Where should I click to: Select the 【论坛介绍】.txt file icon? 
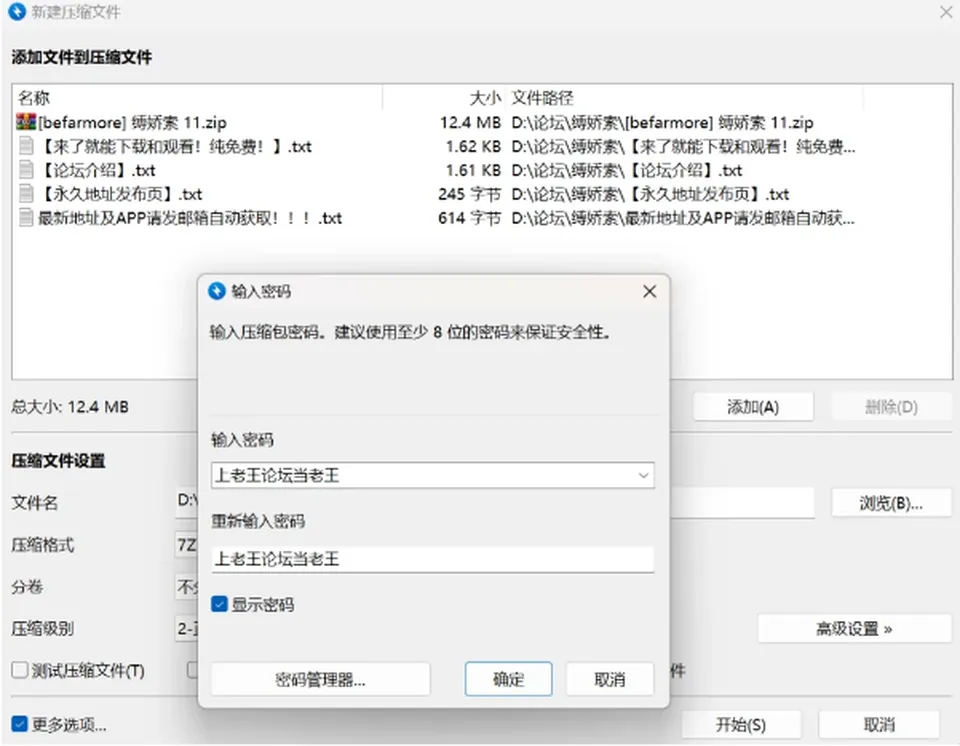tap(26, 170)
